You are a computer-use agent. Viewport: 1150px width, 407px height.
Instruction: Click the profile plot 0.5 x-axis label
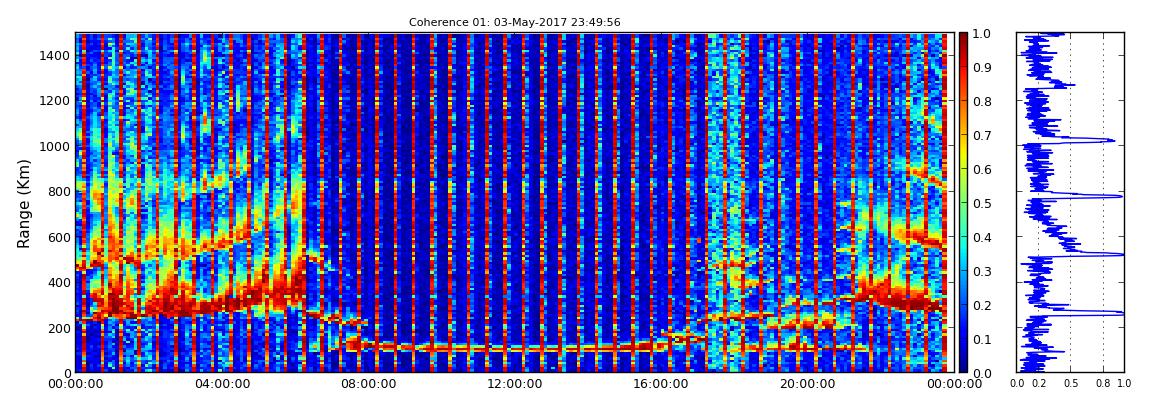[1071, 384]
